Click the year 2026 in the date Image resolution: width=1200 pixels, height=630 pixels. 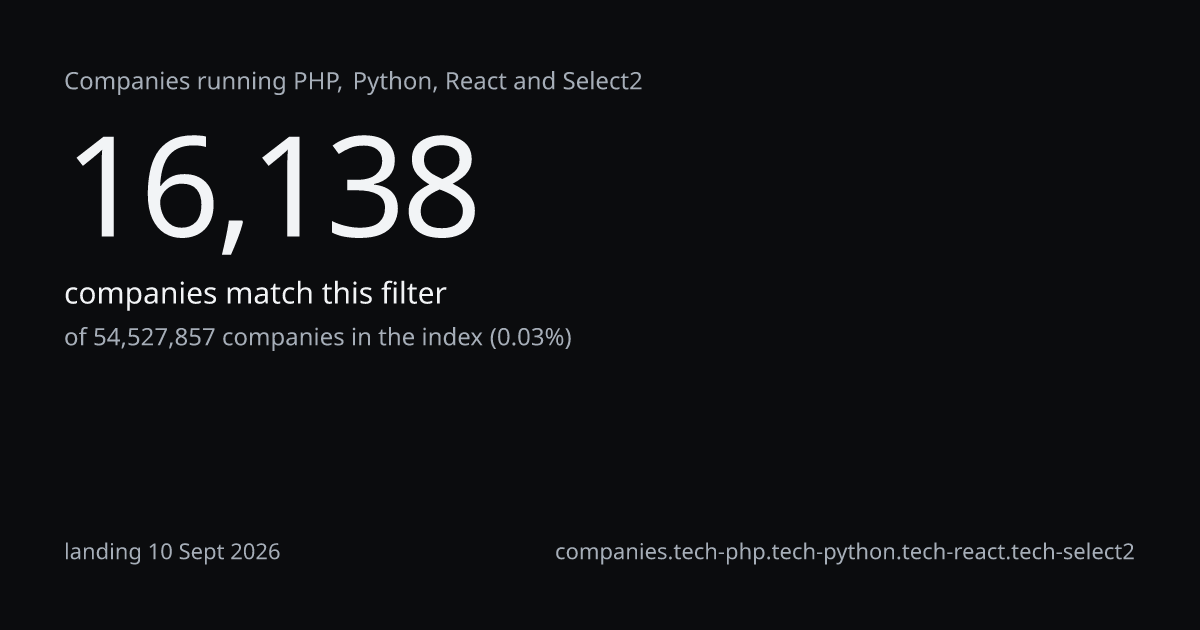[x=255, y=552]
